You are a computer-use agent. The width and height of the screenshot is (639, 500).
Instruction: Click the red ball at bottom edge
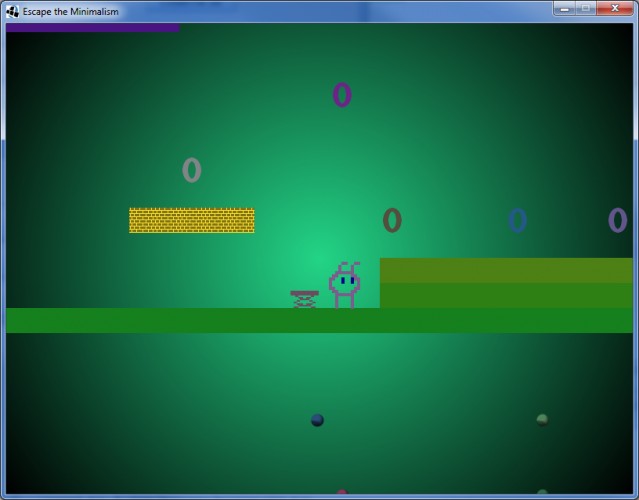[x=342, y=492]
